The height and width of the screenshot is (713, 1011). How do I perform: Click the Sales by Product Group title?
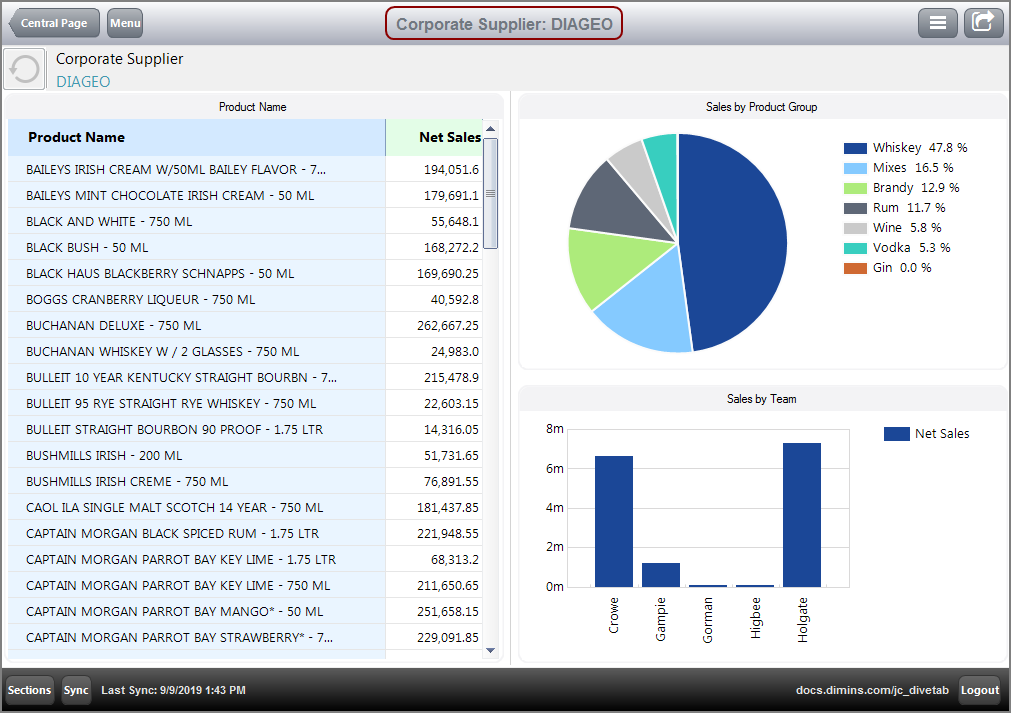(761, 107)
